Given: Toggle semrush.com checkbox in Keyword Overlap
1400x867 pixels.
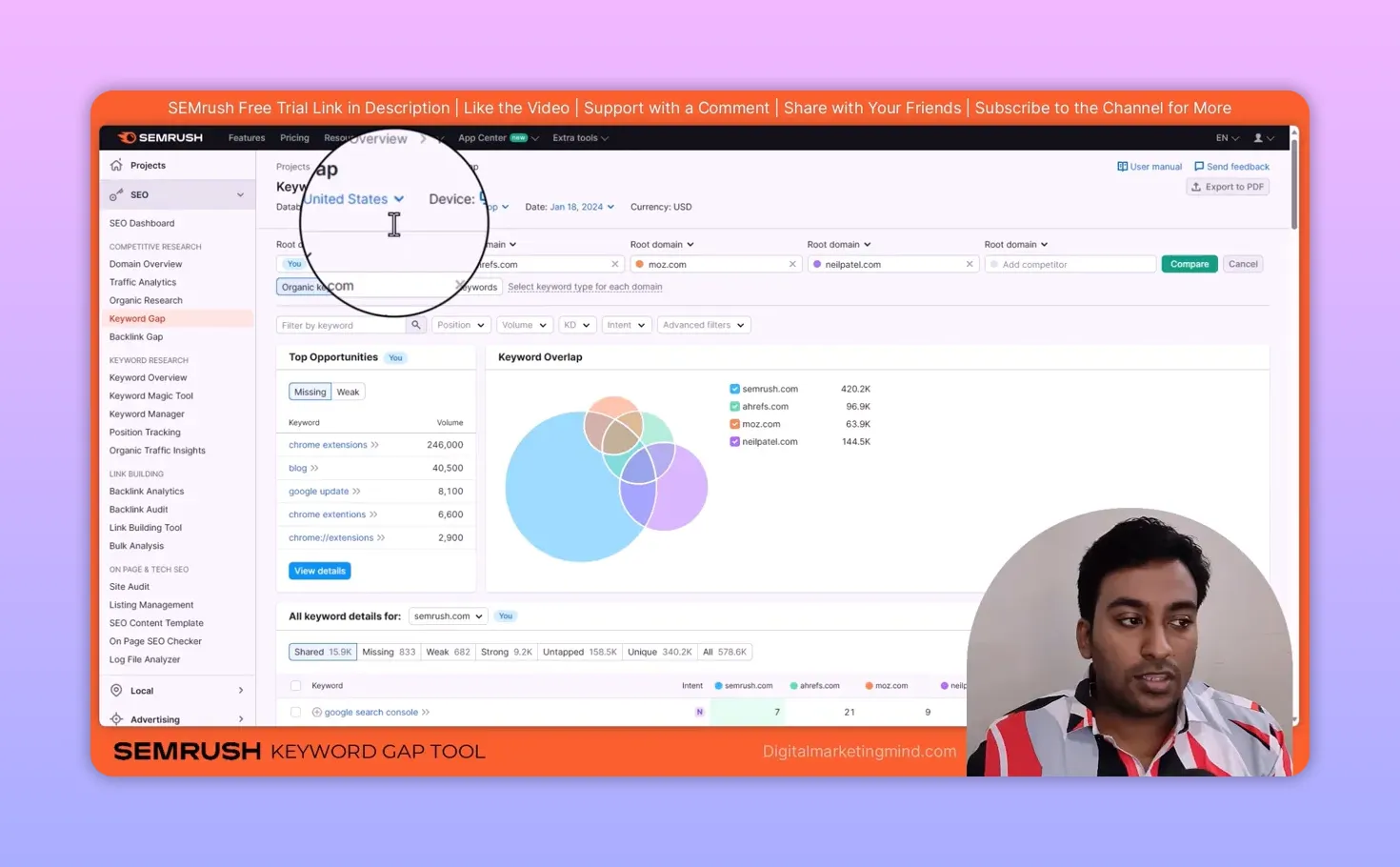Looking at the screenshot, I should coord(734,389).
